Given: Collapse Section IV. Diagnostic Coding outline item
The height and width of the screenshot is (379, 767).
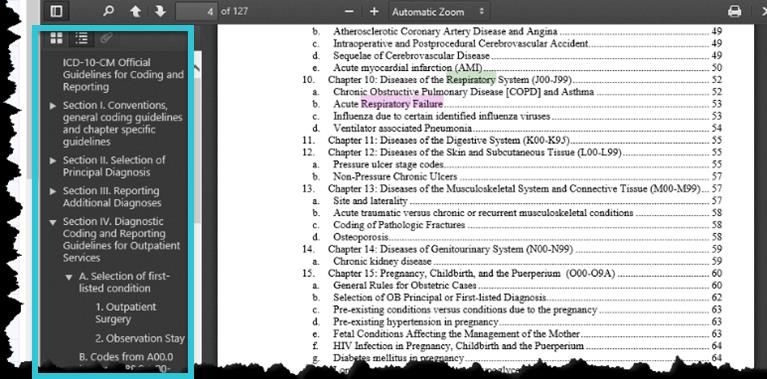Looking at the screenshot, I should [x=53, y=223].
